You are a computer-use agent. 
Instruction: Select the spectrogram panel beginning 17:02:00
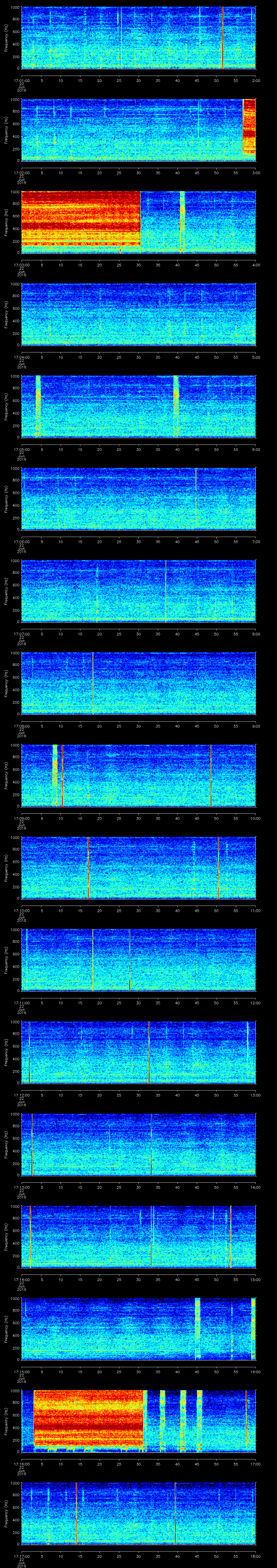pos(138,130)
